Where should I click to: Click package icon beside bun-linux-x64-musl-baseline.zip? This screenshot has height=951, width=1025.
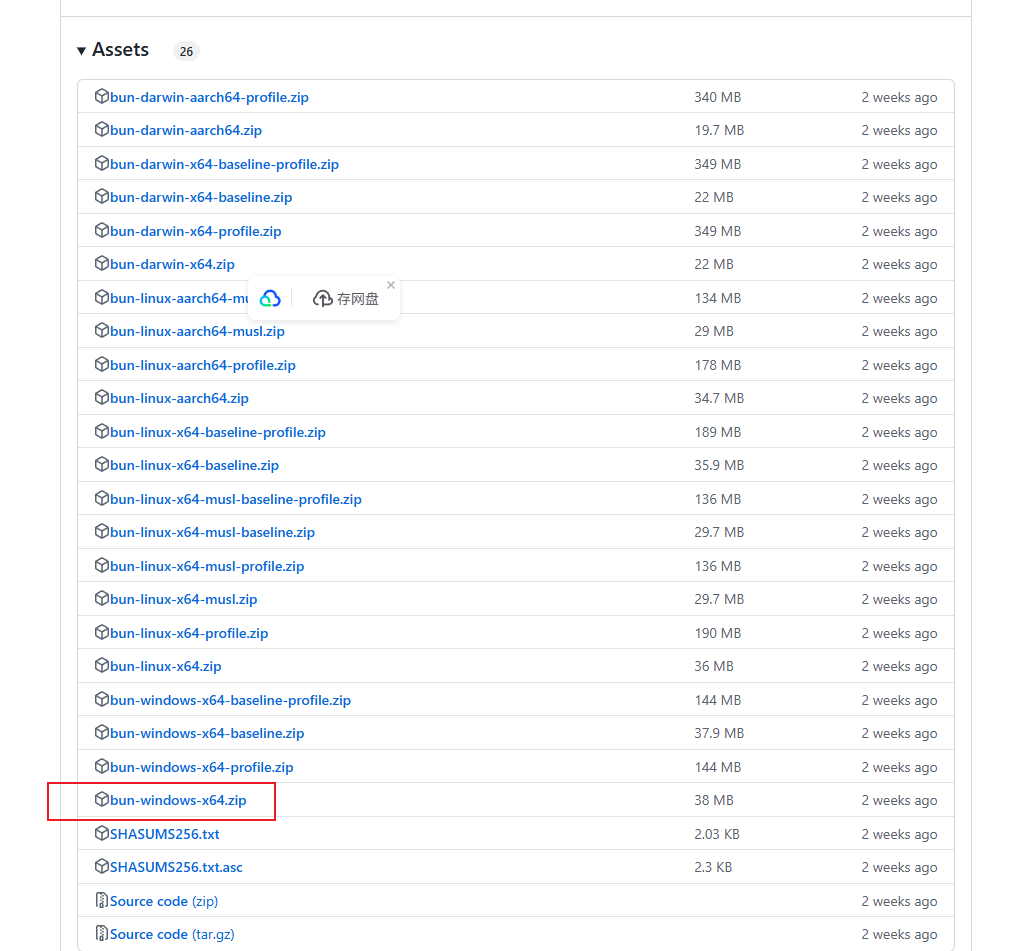pyautogui.click(x=101, y=531)
